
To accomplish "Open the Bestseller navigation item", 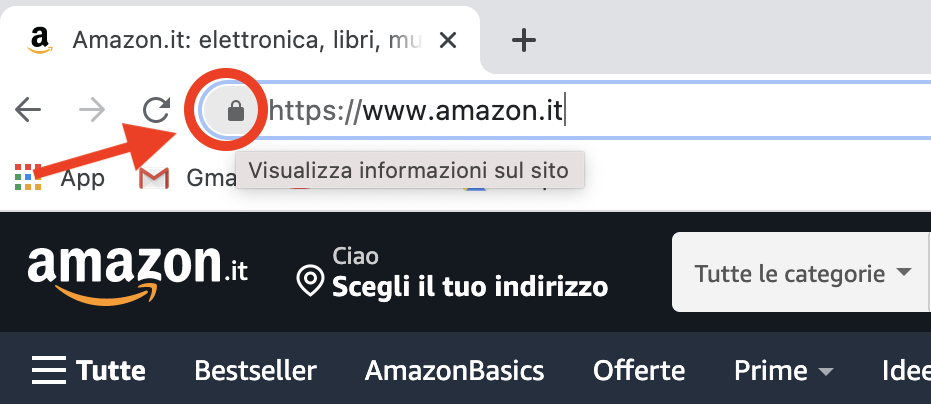I will pos(255,371).
